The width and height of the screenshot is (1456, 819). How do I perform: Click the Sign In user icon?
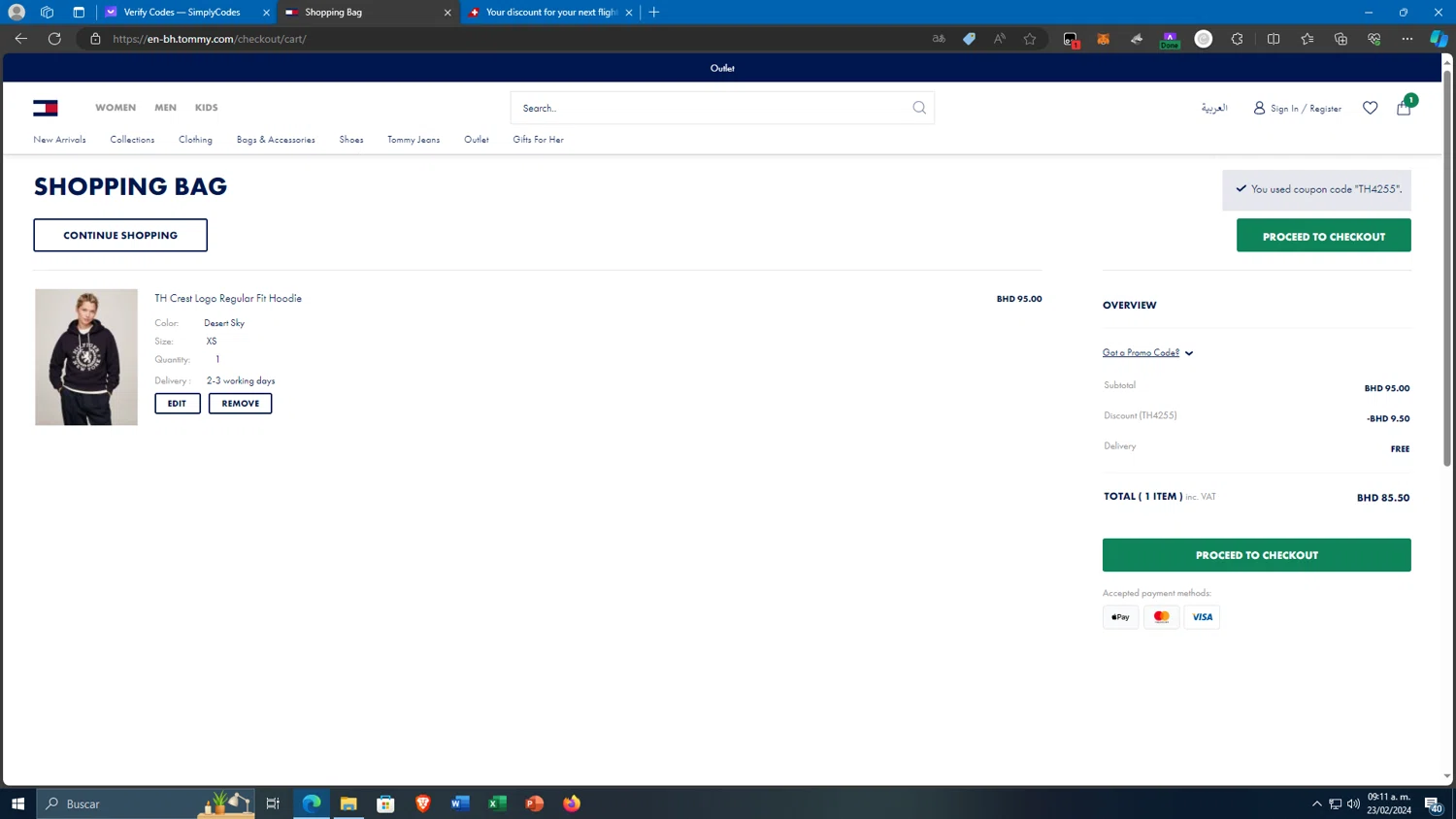(x=1259, y=108)
